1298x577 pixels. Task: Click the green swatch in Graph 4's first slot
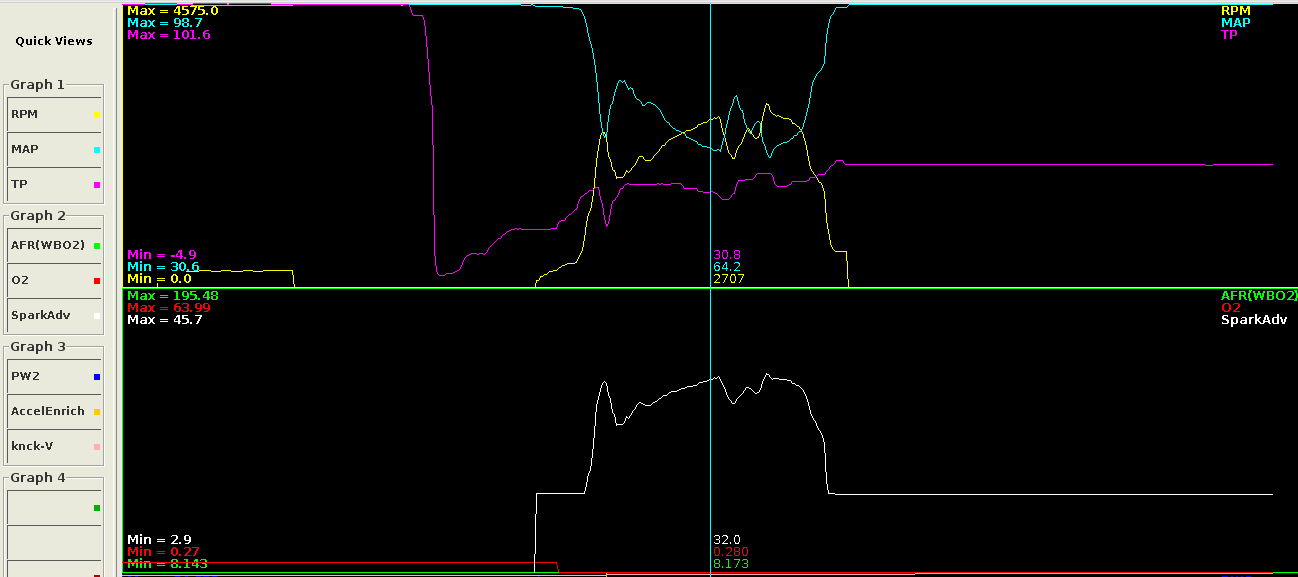[x=96, y=508]
